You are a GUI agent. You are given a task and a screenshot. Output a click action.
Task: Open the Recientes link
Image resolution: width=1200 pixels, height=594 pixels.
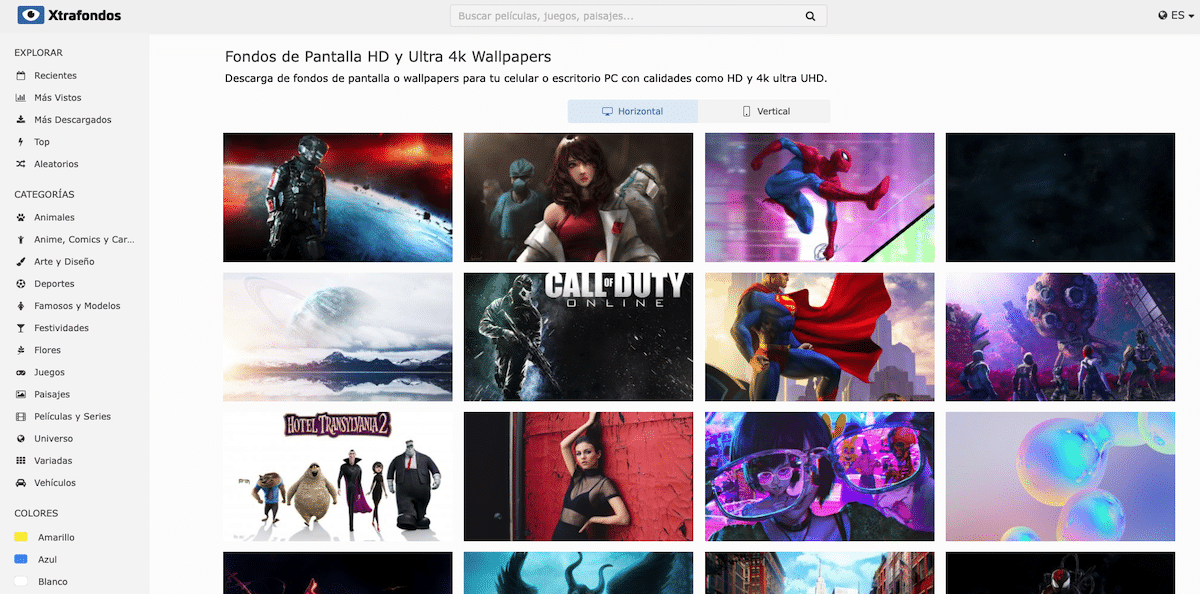[55, 76]
